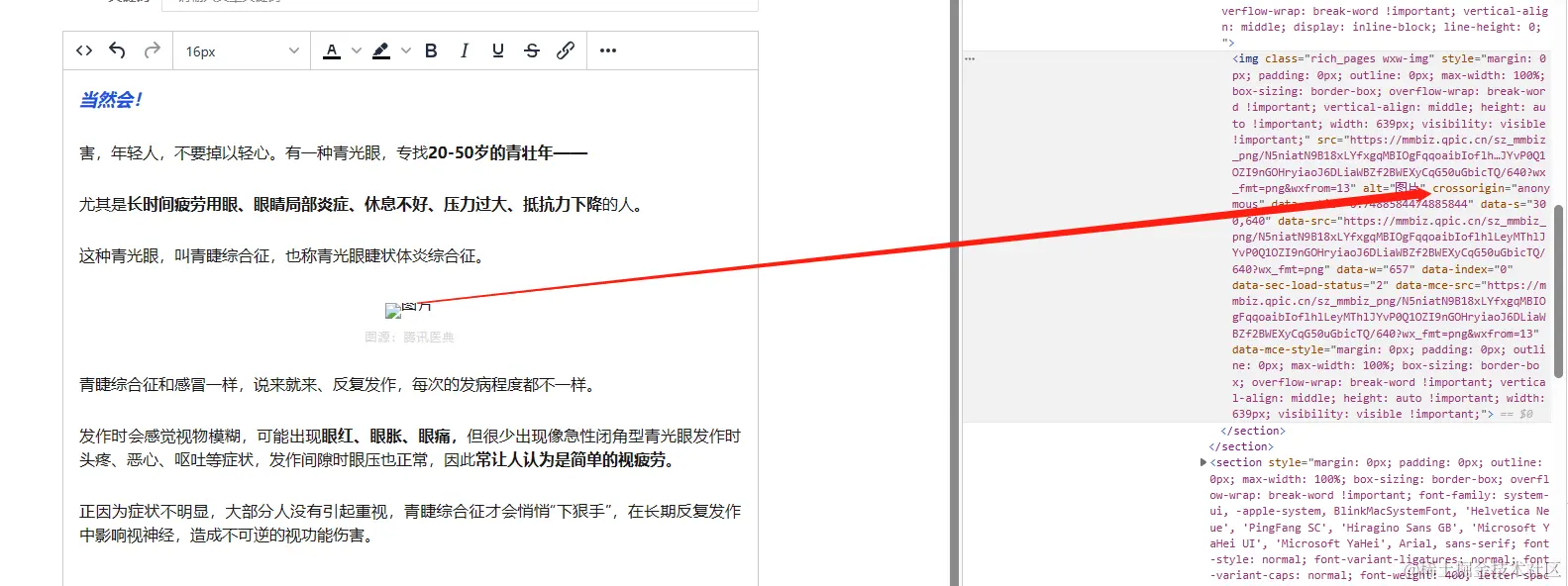The width and height of the screenshot is (1568, 586).
Task: Click the first closing </section> tag in DevTools
Action: pyautogui.click(x=1253, y=431)
